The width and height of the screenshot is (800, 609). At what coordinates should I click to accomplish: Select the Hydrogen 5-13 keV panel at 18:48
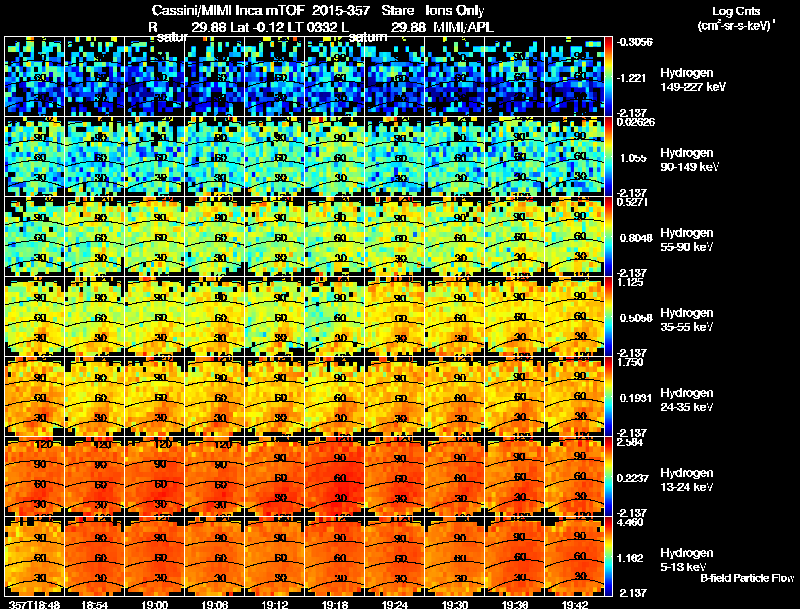point(35,556)
